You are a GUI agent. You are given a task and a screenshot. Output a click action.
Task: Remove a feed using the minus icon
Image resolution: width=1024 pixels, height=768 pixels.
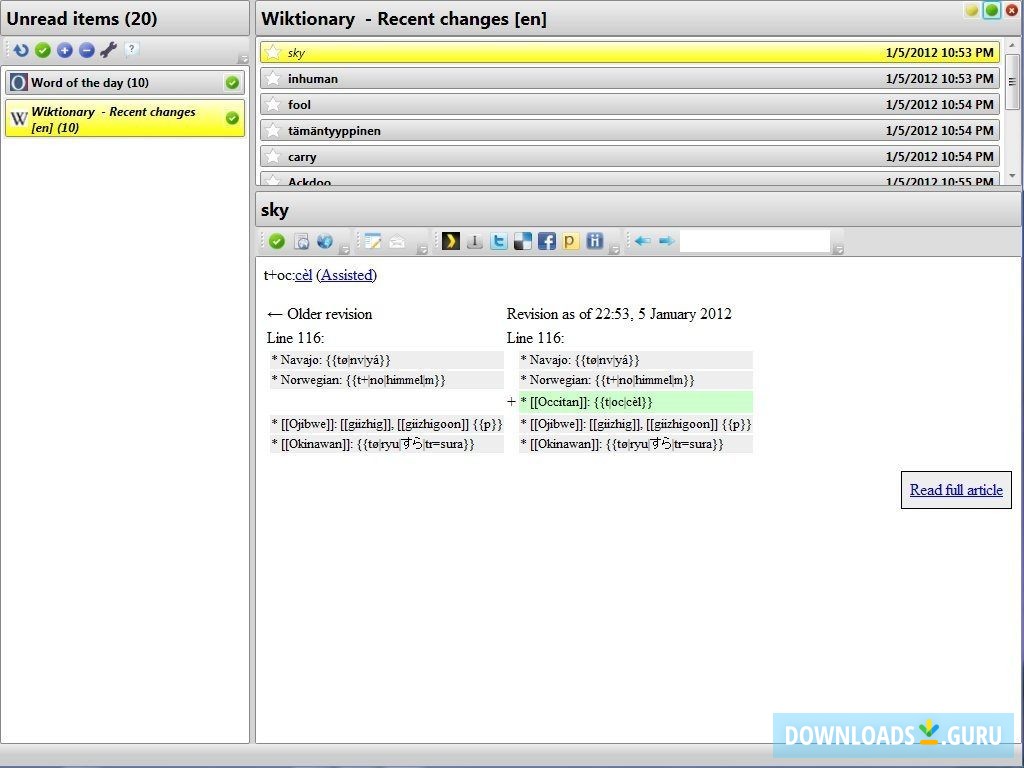(x=86, y=49)
